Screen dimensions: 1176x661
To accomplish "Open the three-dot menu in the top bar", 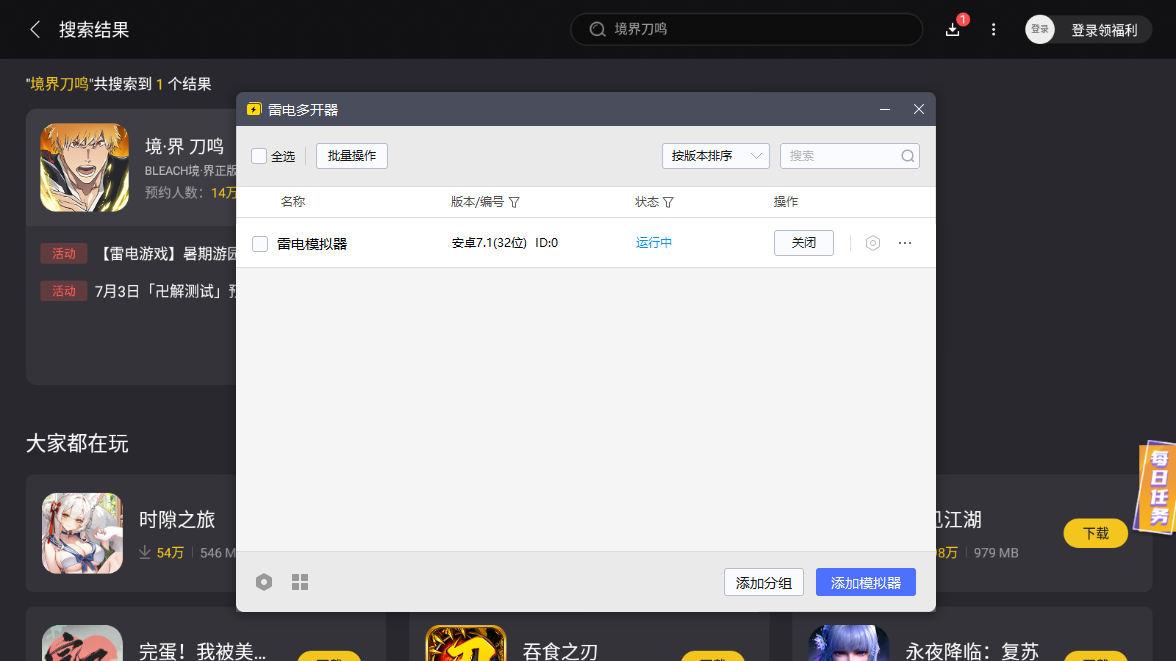I will (x=993, y=29).
